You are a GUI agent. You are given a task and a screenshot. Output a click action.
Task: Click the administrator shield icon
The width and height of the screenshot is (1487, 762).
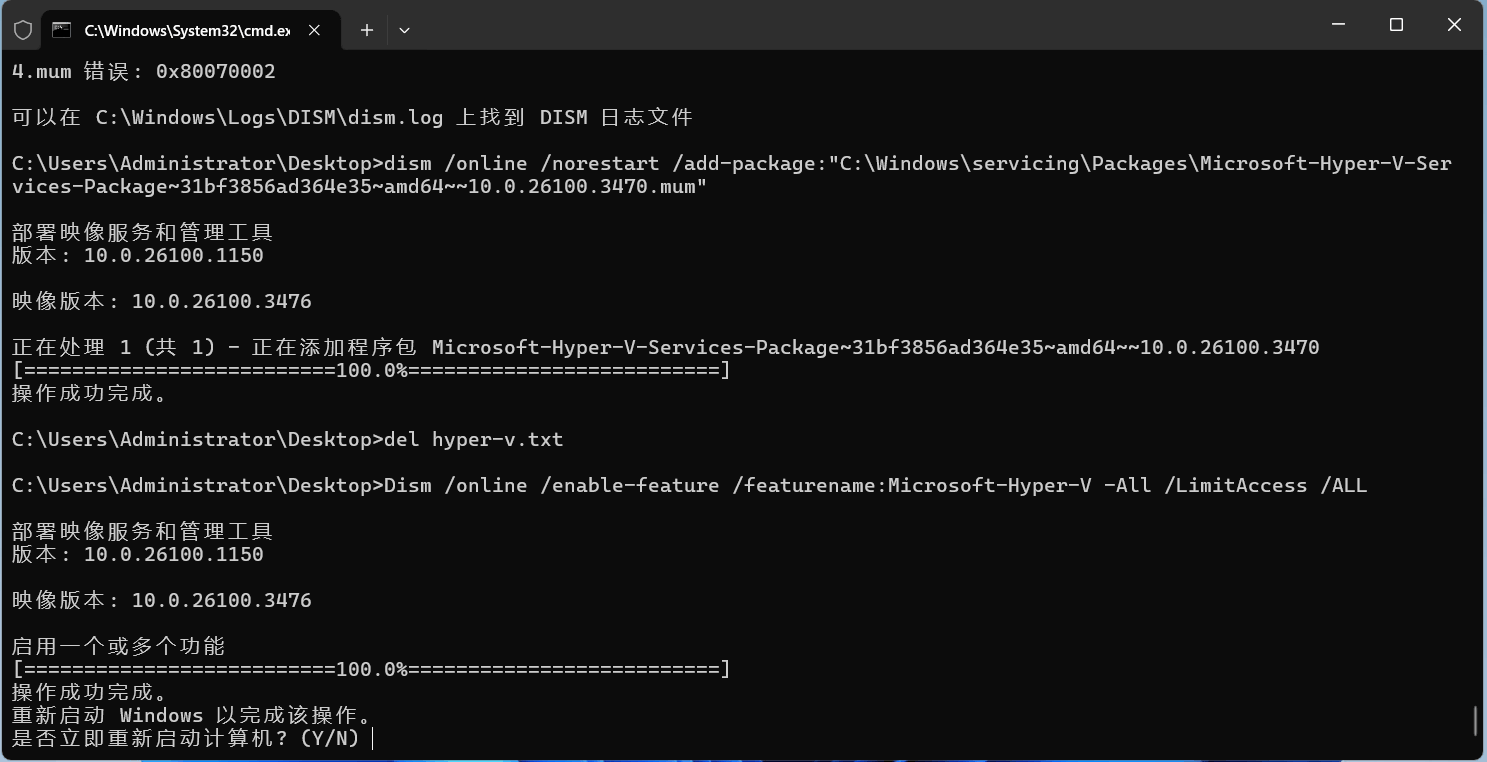[x=23, y=30]
